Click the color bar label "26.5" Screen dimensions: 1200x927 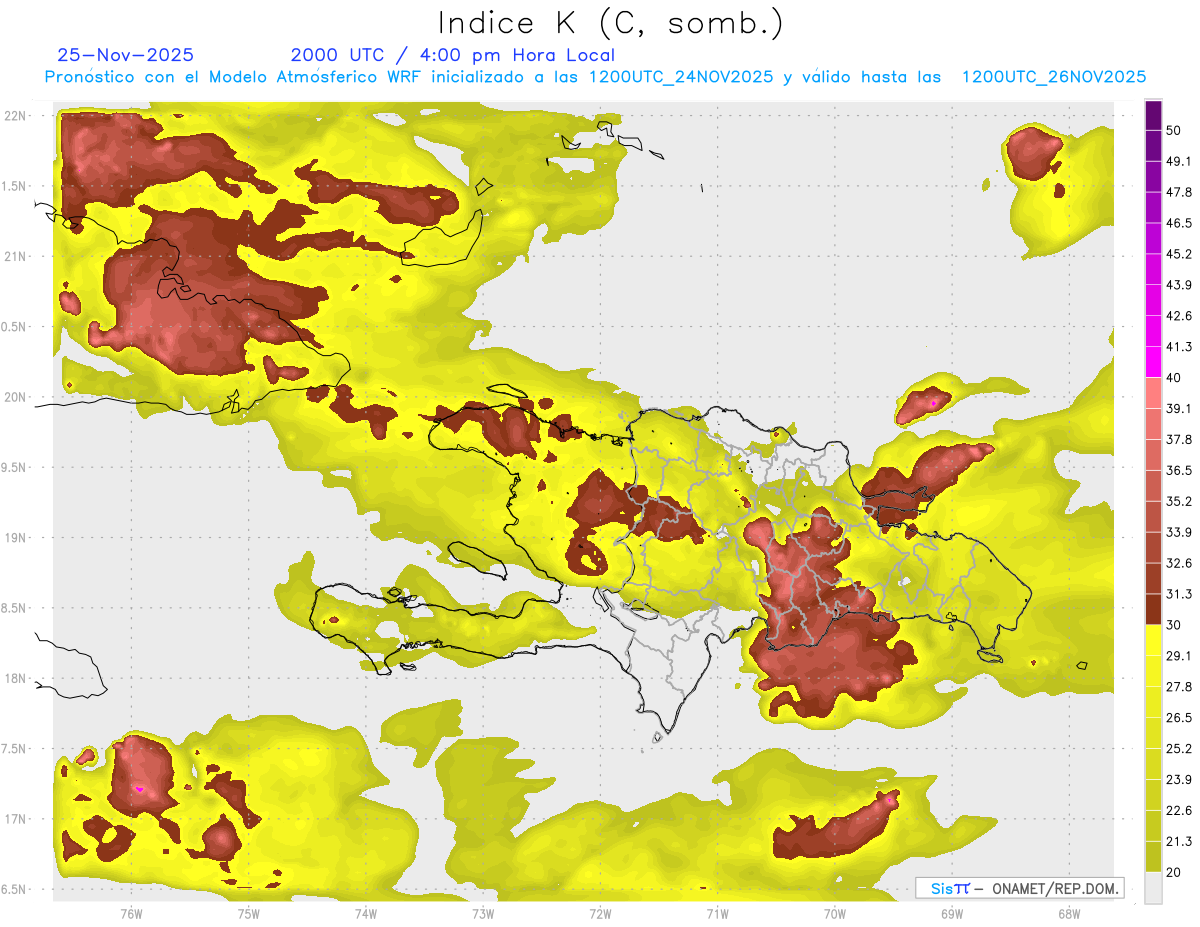[1179, 718]
